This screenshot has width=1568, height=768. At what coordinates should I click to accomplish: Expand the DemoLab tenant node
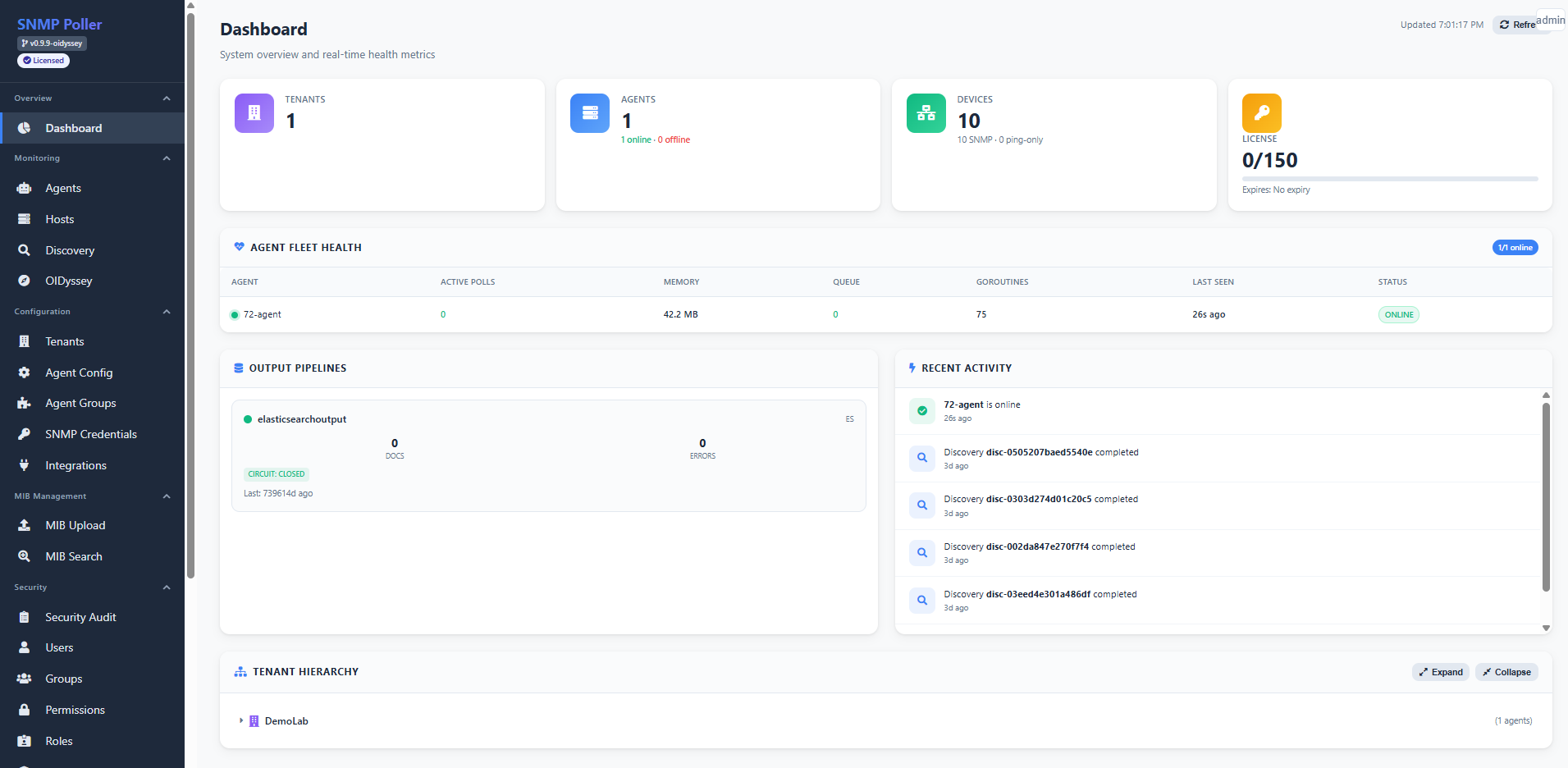click(241, 720)
